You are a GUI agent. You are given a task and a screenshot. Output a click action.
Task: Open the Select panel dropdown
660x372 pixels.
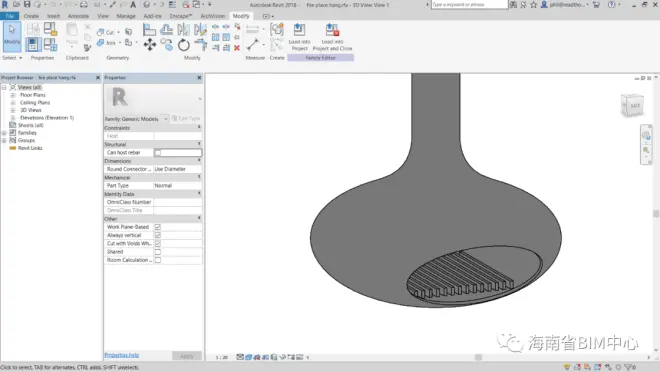(12, 58)
